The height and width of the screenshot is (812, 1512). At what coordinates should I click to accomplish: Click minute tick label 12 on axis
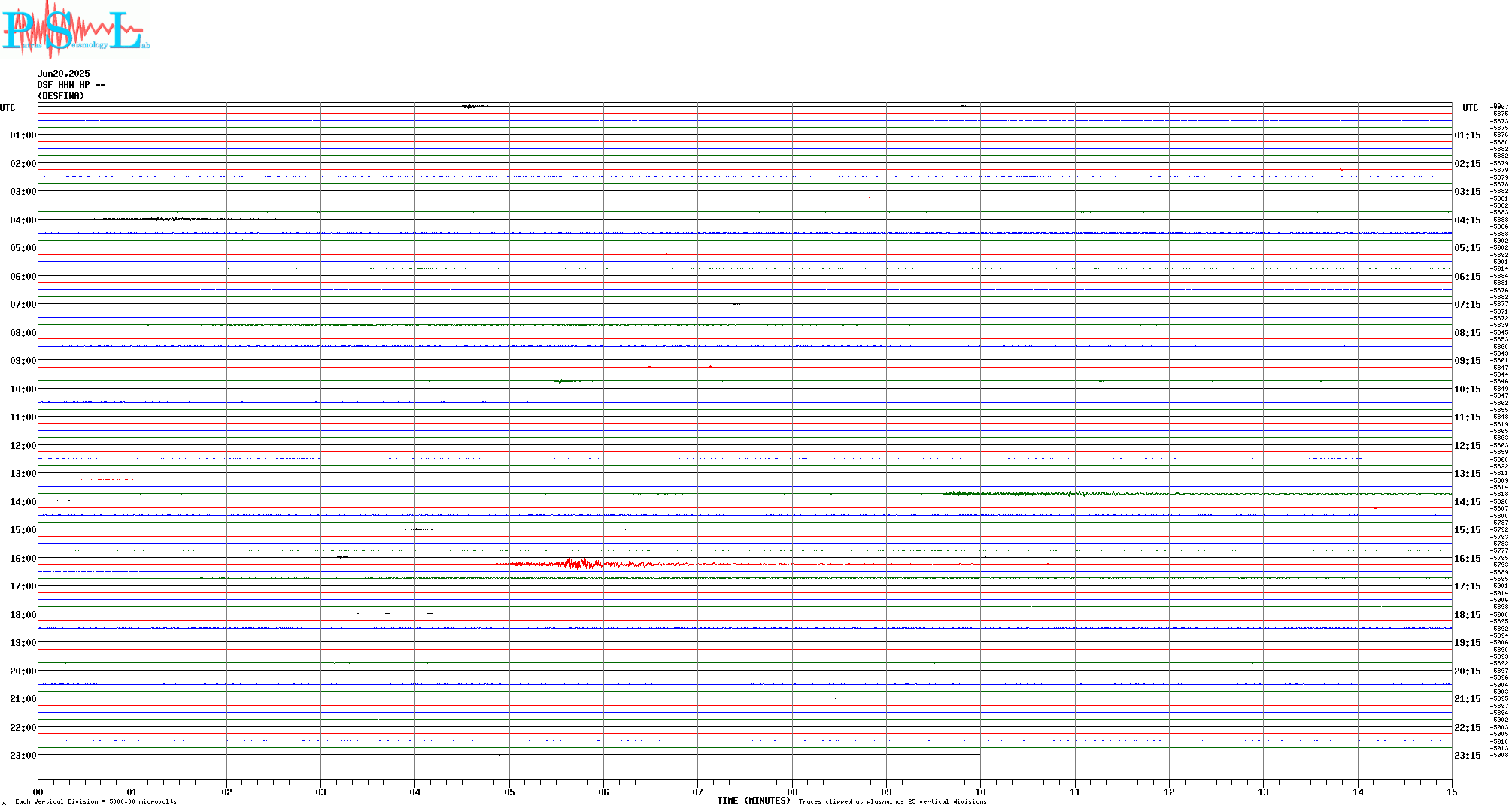1169,792
